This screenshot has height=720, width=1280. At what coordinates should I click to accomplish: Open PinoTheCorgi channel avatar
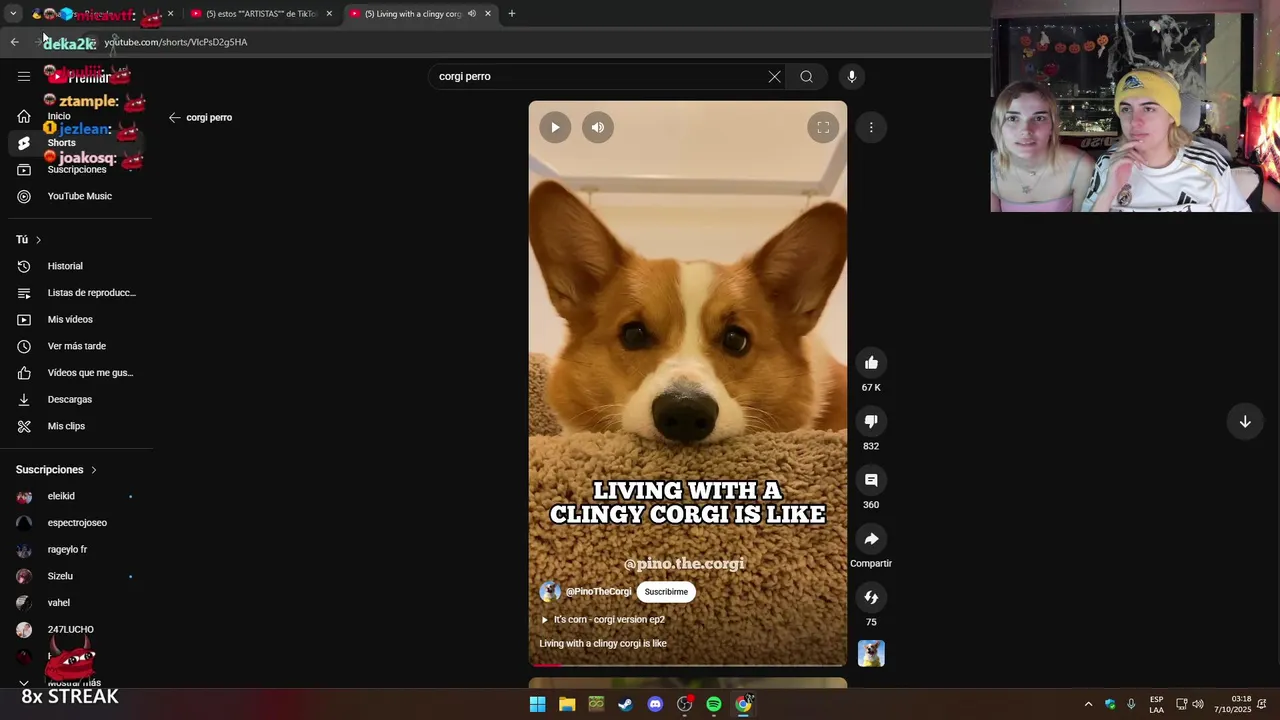pyautogui.click(x=550, y=592)
